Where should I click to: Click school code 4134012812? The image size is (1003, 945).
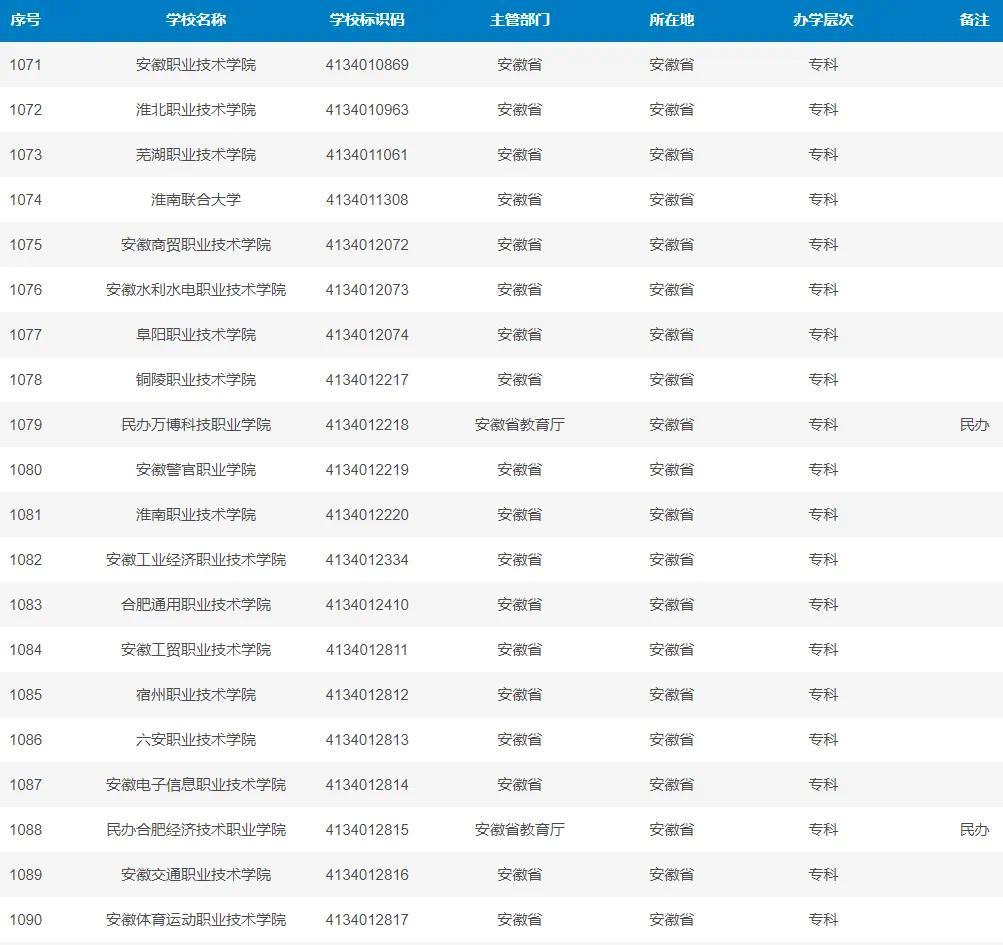pyautogui.click(x=367, y=695)
